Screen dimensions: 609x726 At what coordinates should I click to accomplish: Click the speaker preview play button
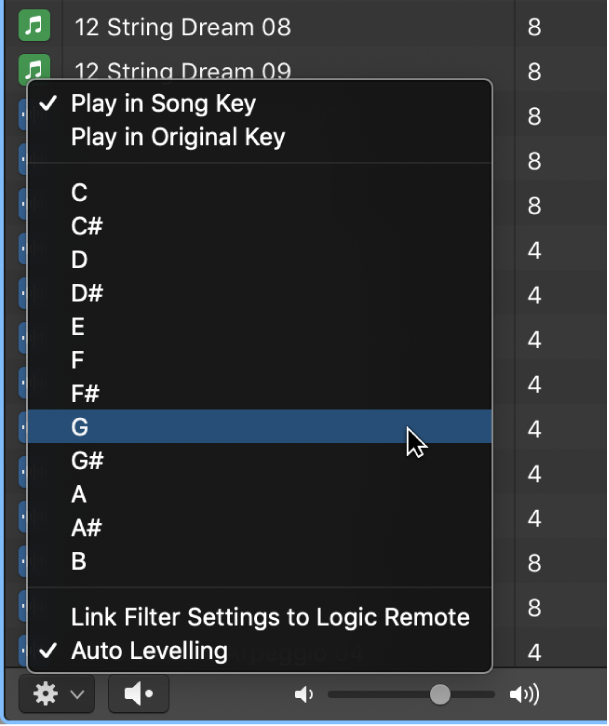pyautogui.click(x=138, y=694)
